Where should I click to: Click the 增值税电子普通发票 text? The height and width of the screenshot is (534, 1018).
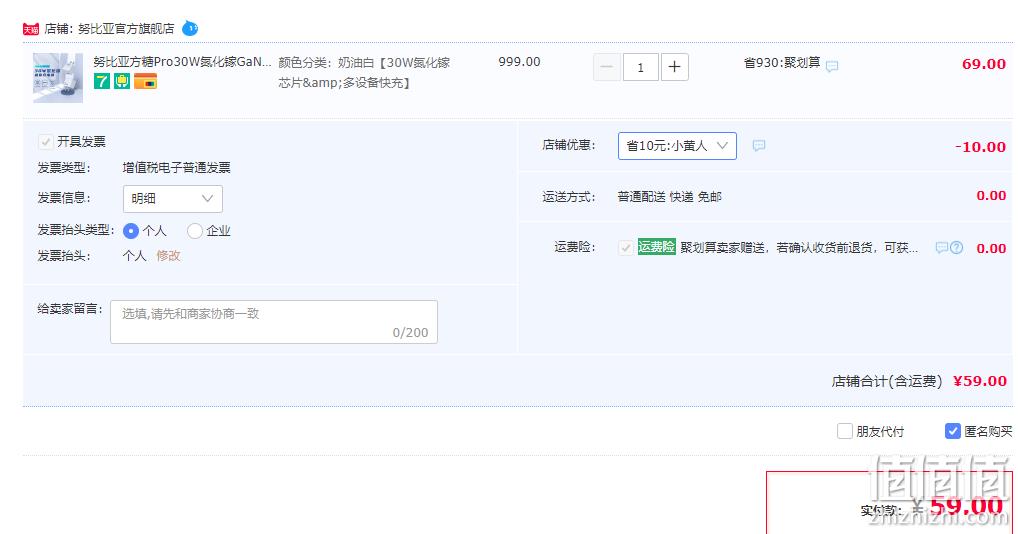tap(177, 167)
